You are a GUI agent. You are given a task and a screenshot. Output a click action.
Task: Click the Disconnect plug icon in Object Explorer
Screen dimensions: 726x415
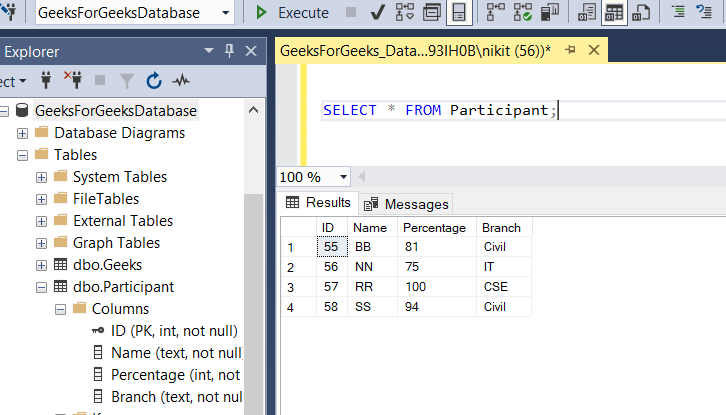point(73,81)
